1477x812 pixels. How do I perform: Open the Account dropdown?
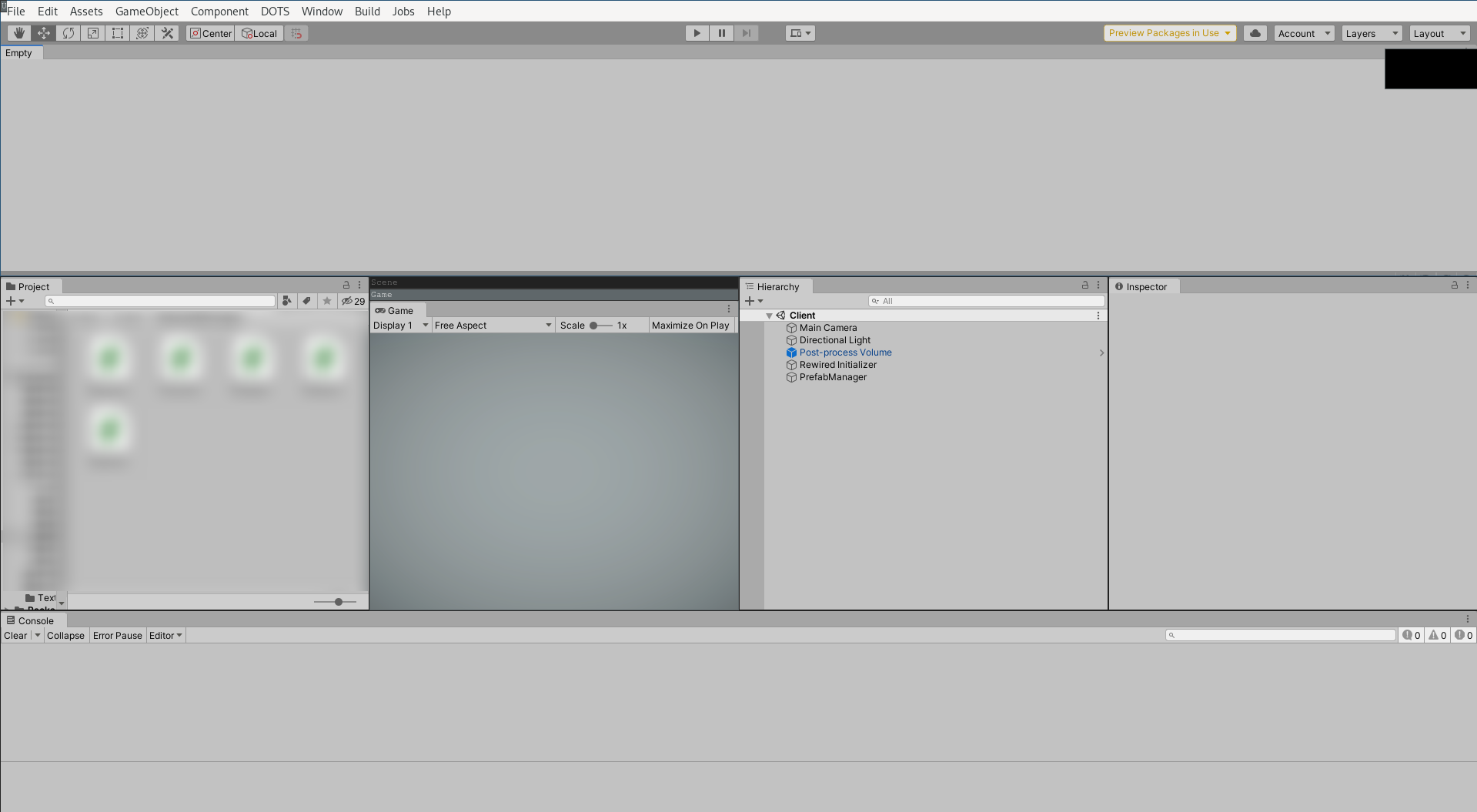(x=1304, y=33)
